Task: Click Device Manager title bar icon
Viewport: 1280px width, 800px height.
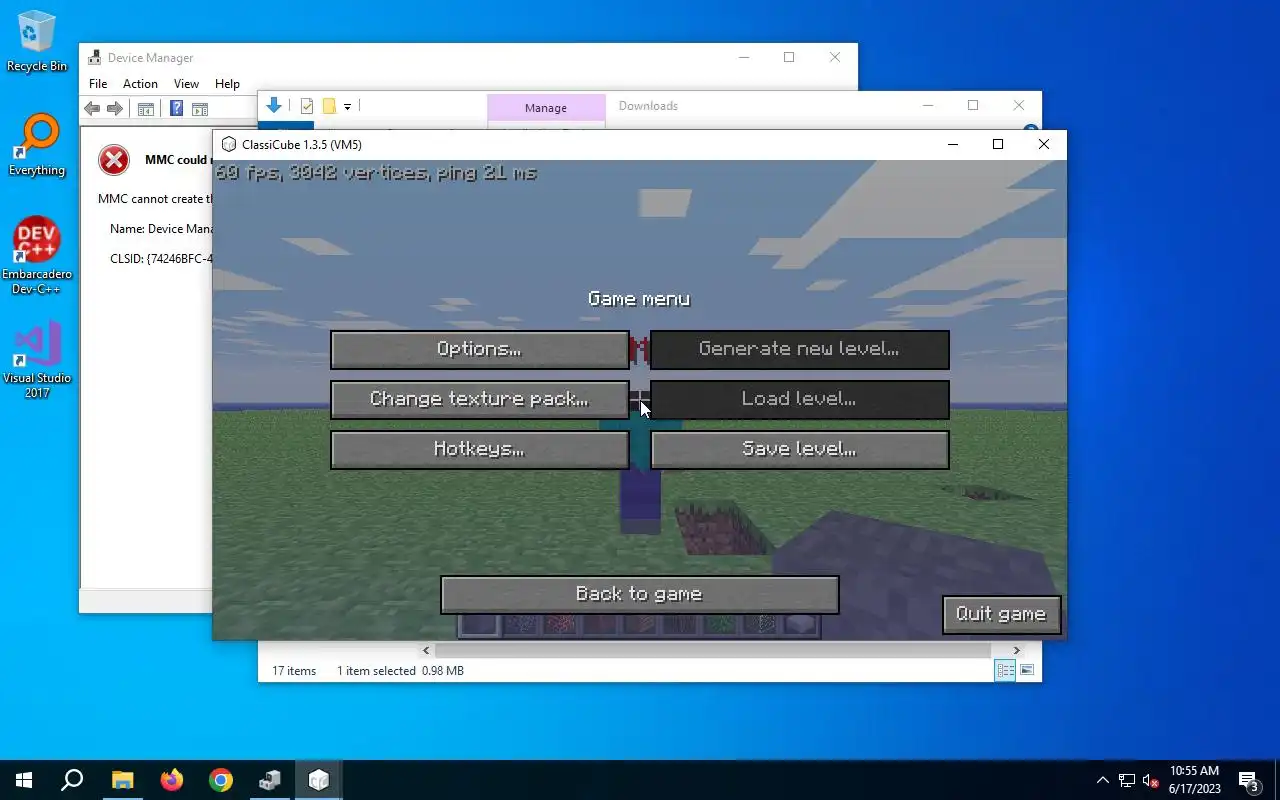Action: pos(95,58)
